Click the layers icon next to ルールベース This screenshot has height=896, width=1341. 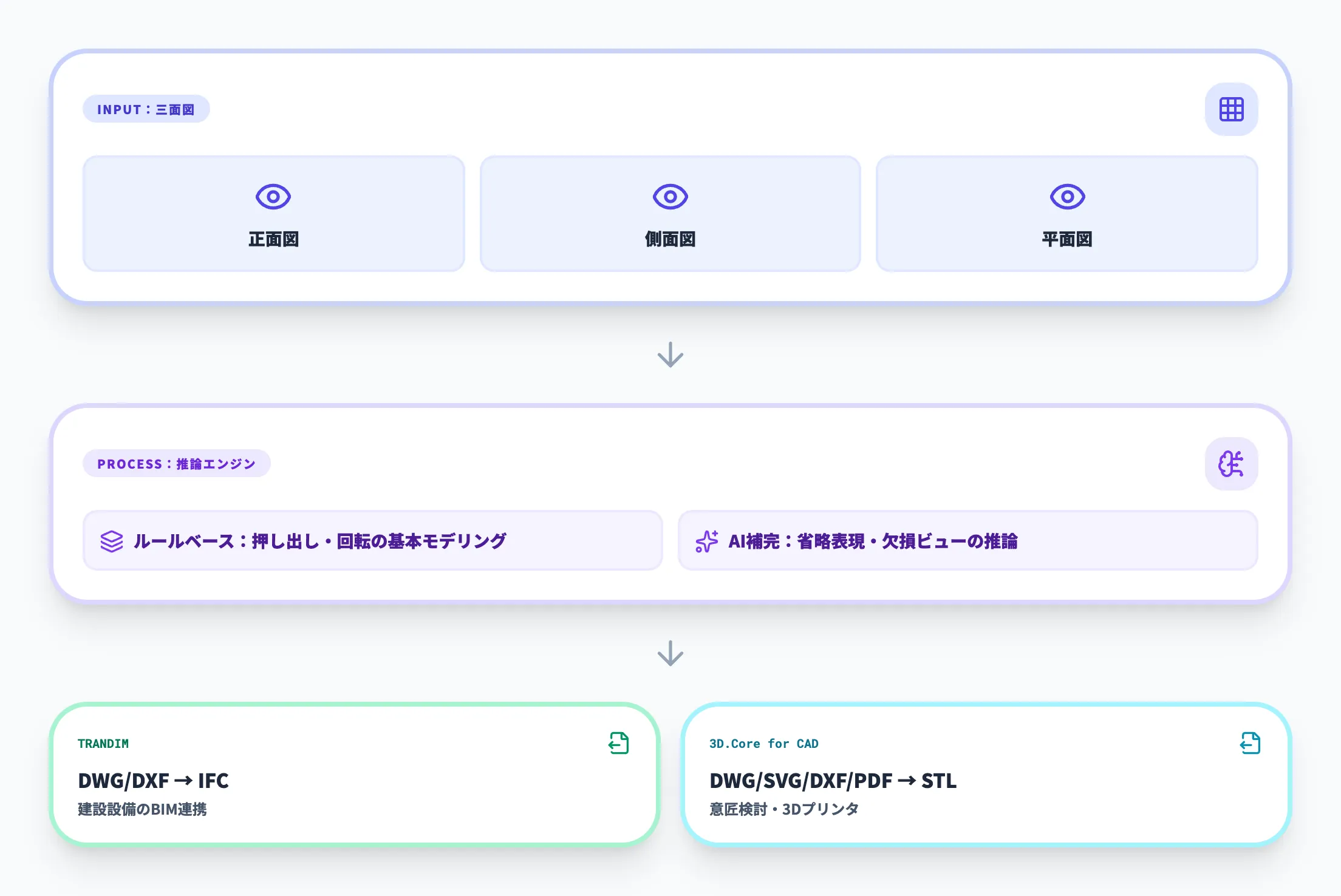pyautogui.click(x=112, y=540)
